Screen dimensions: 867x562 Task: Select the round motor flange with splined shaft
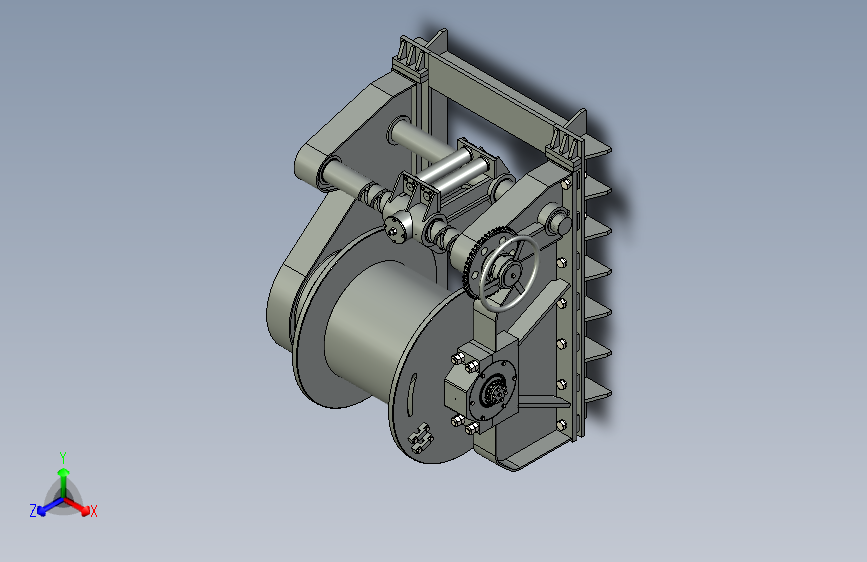(493, 391)
